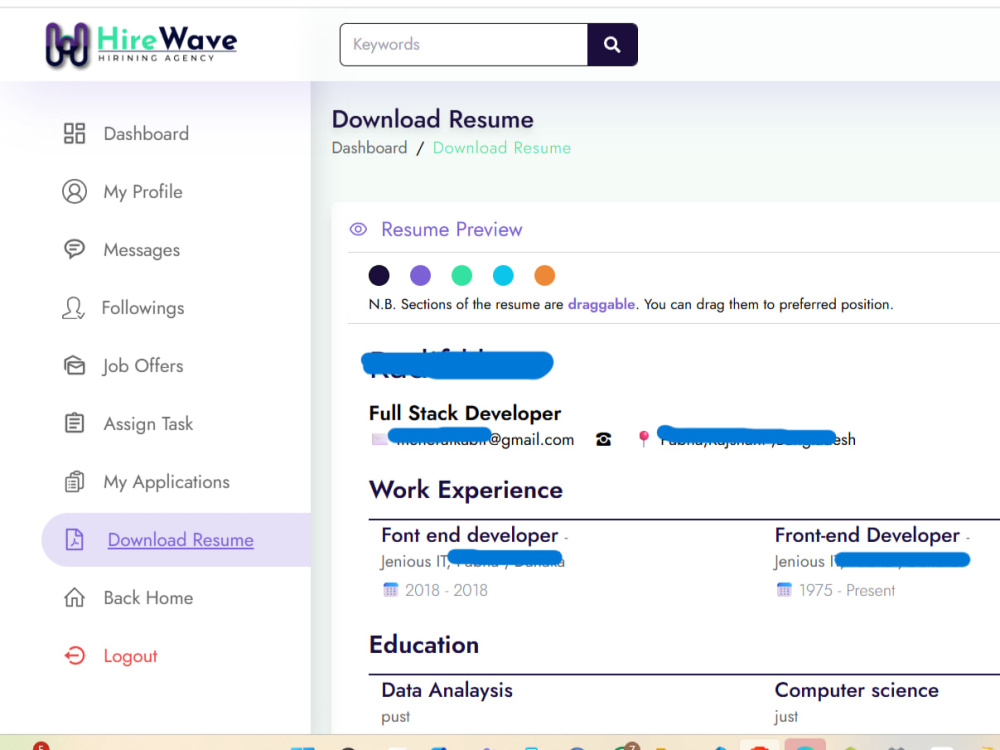This screenshot has height=750, width=1000.
Task: Click the '1975 - Present' date range
Action: 847,591
